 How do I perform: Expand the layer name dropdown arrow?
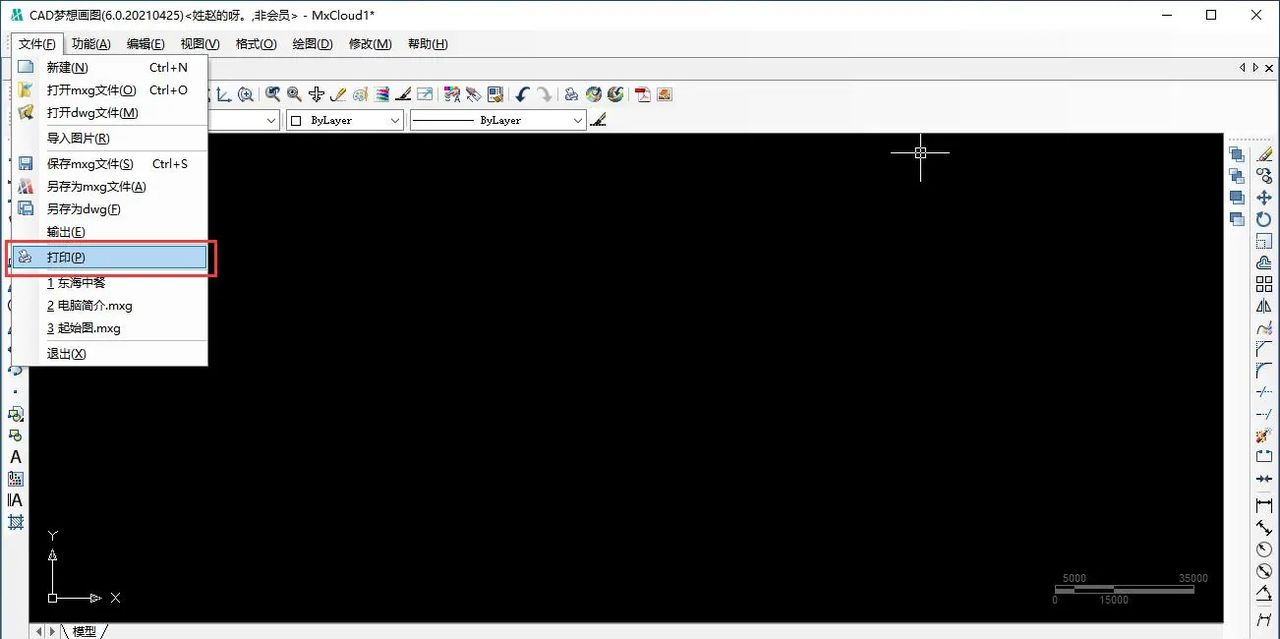coord(271,120)
